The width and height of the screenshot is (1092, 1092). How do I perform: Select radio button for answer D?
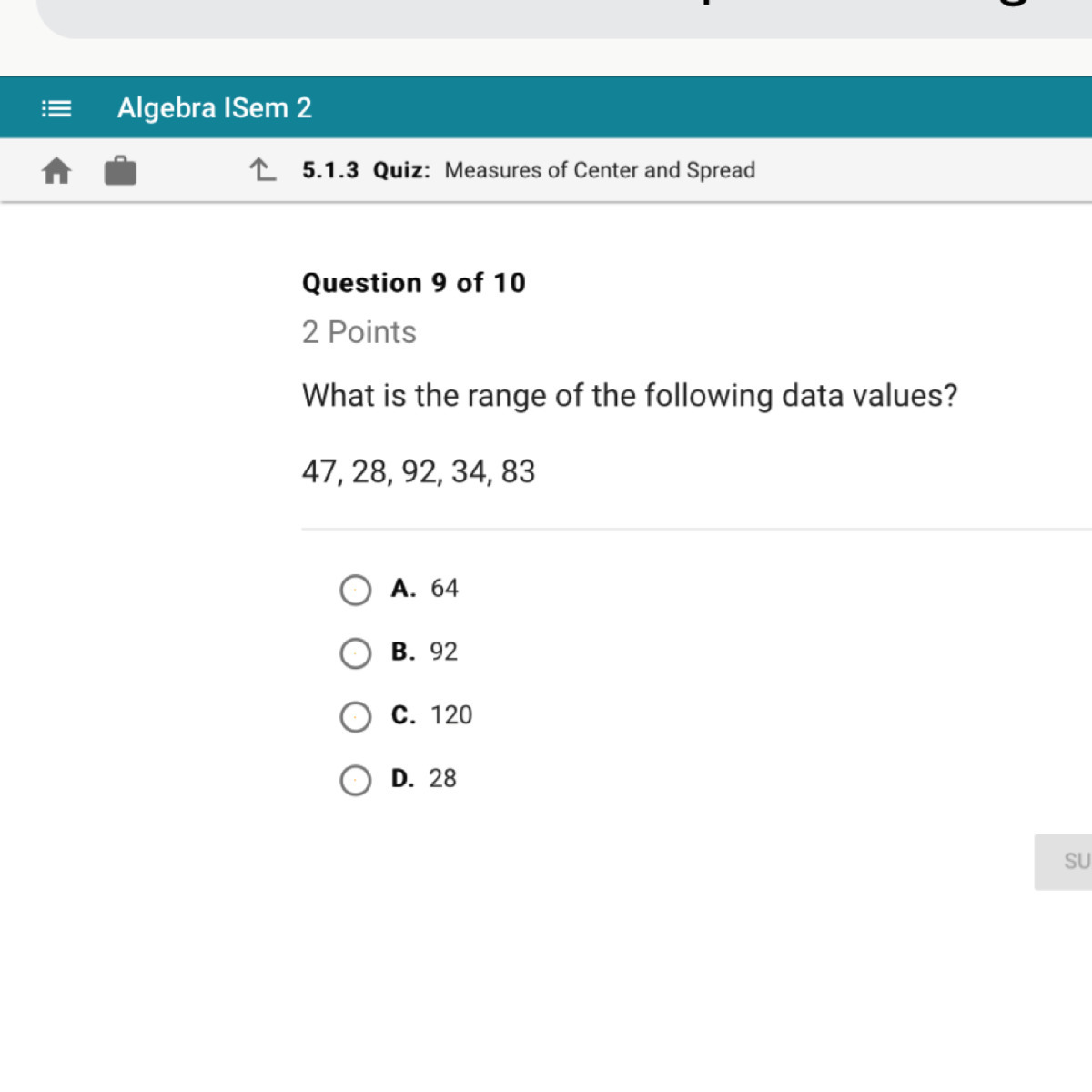355,781
